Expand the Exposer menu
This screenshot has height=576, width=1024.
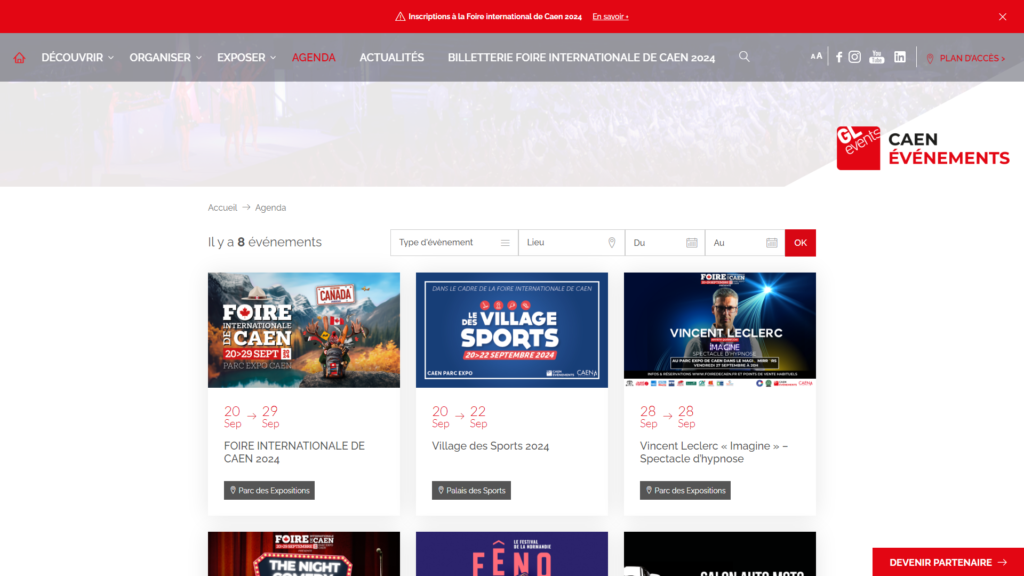246,57
